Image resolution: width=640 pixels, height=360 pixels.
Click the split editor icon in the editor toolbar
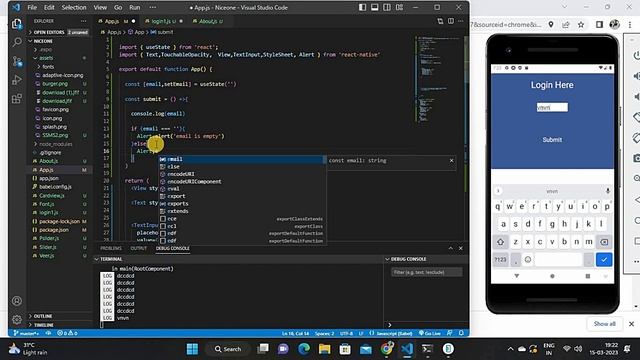tap(451, 21)
